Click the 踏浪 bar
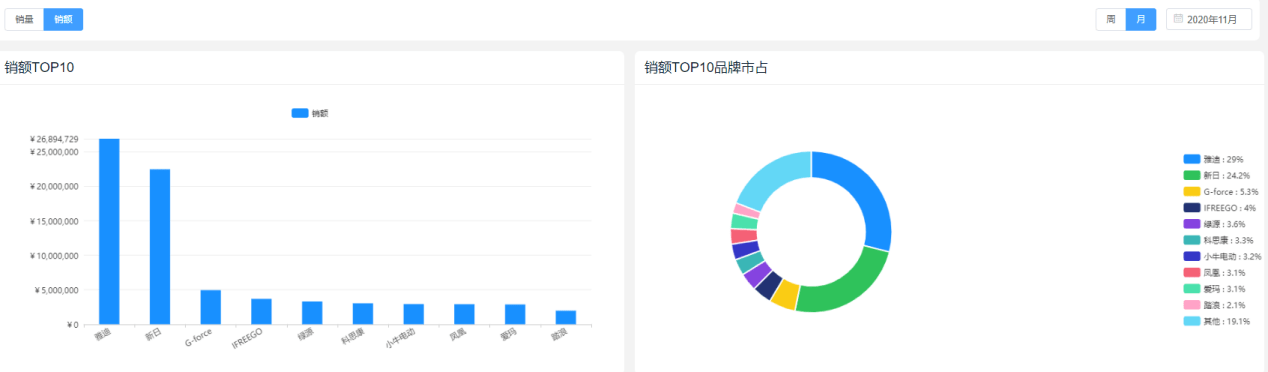The width and height of the screenshot is (1268, 372). click(566, 317)
